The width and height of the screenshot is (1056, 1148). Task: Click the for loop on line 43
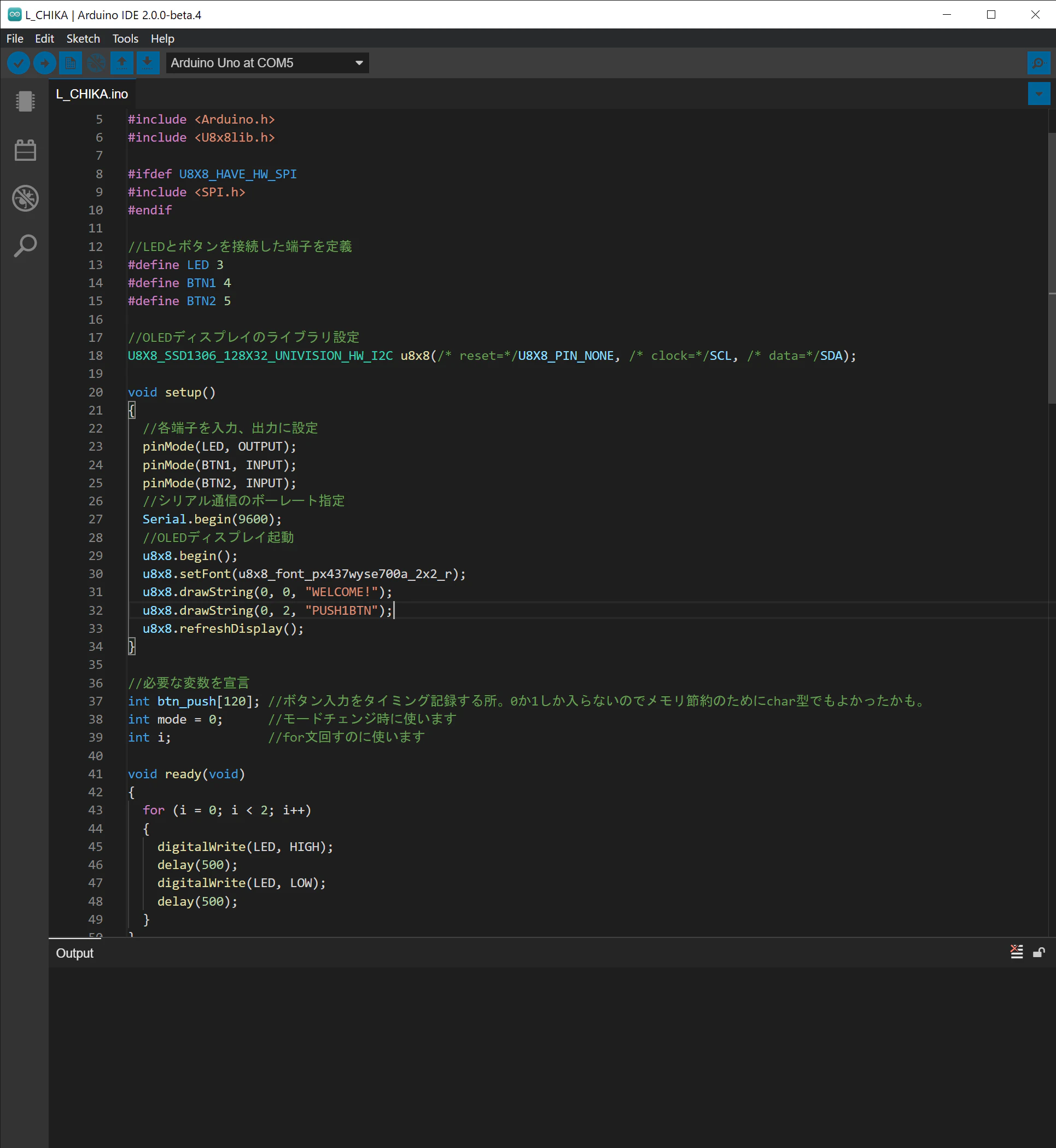click(227, 811)
